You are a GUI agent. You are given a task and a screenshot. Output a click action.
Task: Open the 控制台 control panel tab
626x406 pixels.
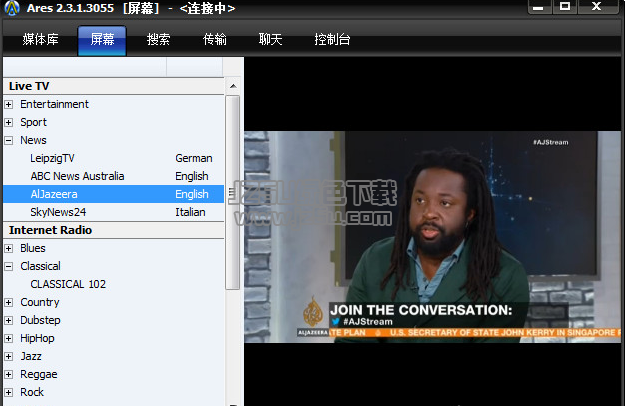(332, 39)
